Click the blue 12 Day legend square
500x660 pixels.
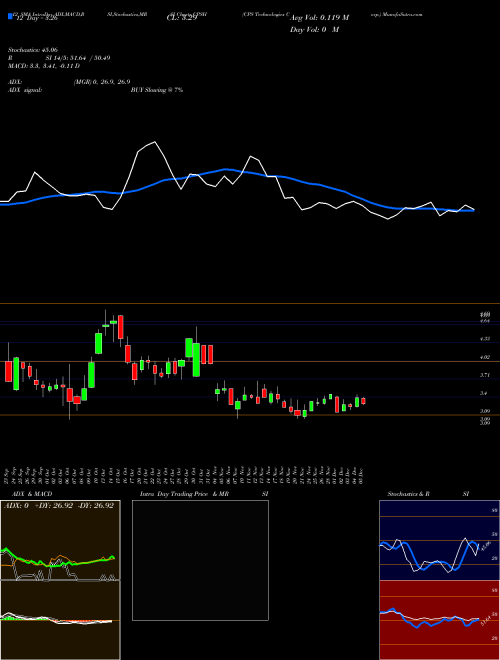10,17
